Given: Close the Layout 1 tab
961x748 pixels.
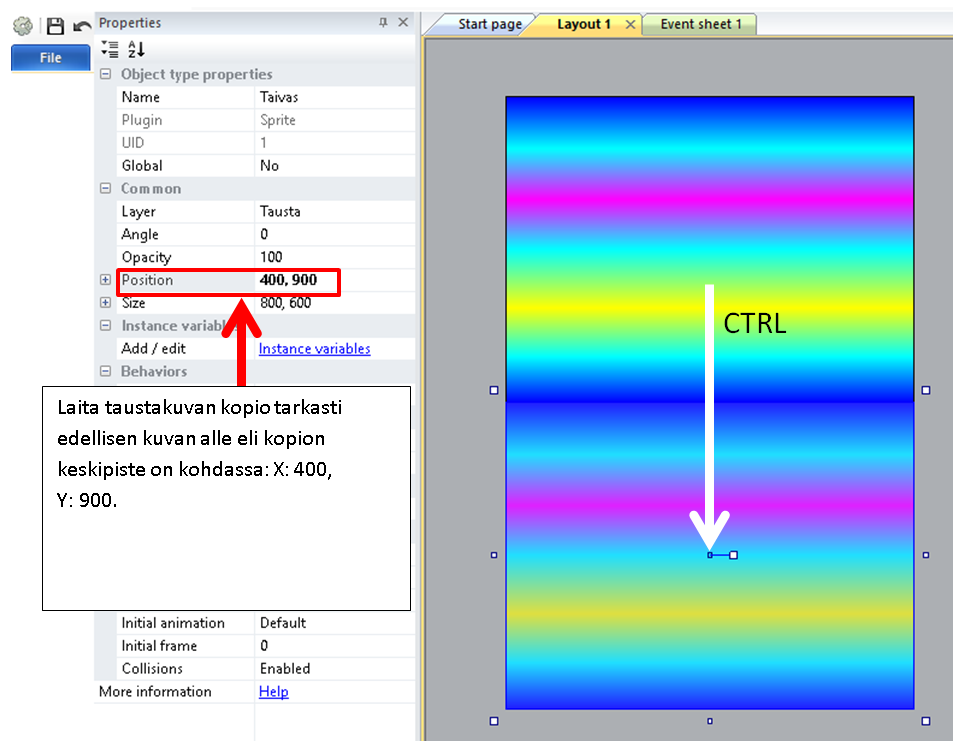Looking at the screenshot, I should (x=630, y=24).
